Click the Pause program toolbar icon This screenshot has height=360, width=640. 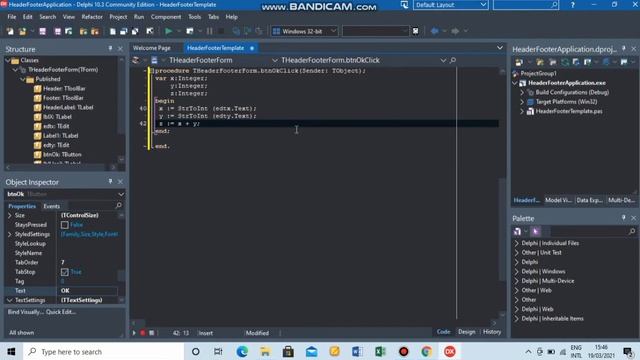[x=209, y=31]
